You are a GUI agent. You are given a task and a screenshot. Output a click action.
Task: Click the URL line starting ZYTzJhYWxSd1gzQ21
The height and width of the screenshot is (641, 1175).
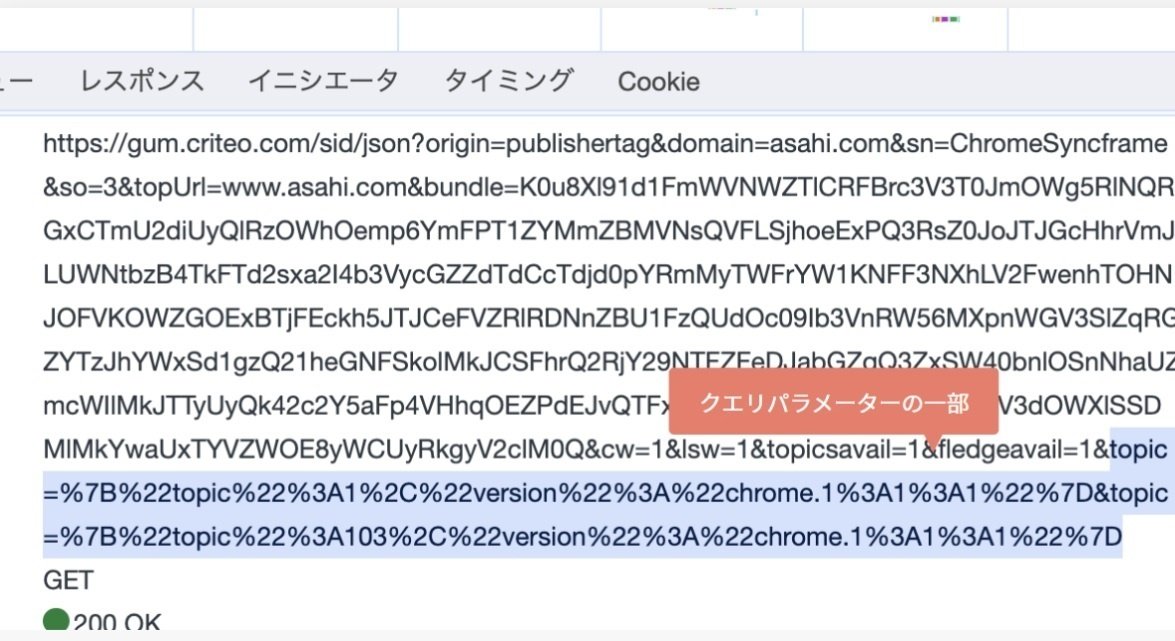click(x=608, y=361)
